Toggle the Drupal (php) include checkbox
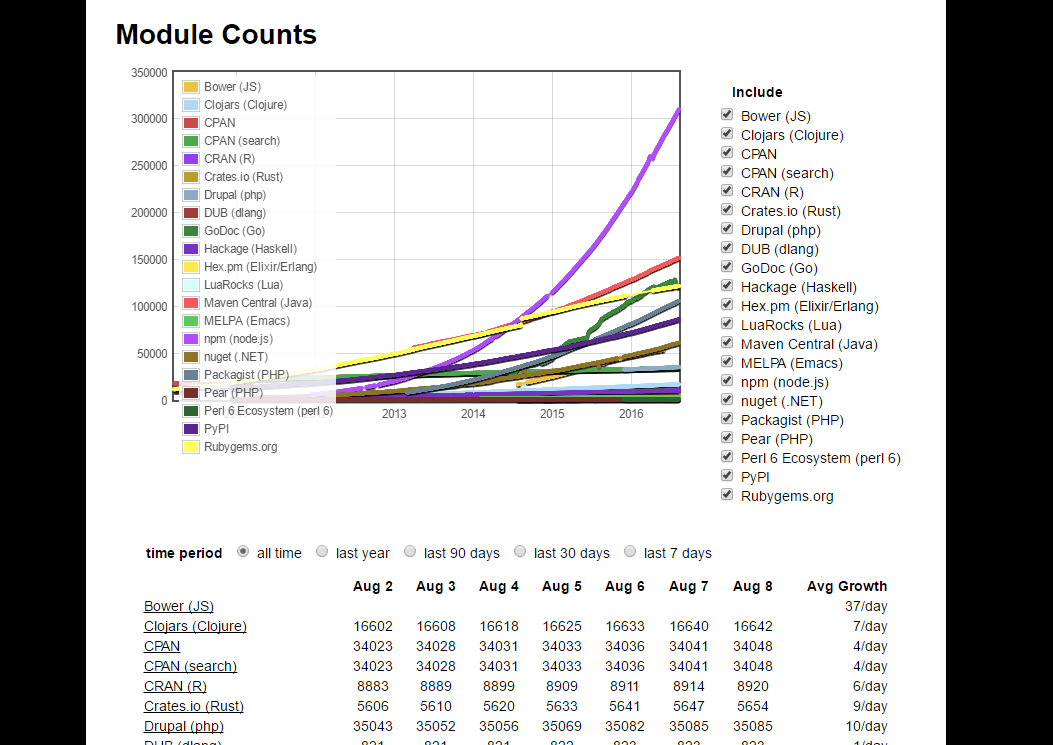1053x745 pixels. 727,228
